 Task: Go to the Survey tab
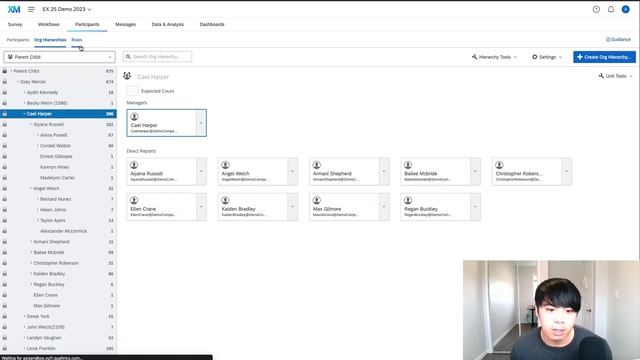point(15,24)
